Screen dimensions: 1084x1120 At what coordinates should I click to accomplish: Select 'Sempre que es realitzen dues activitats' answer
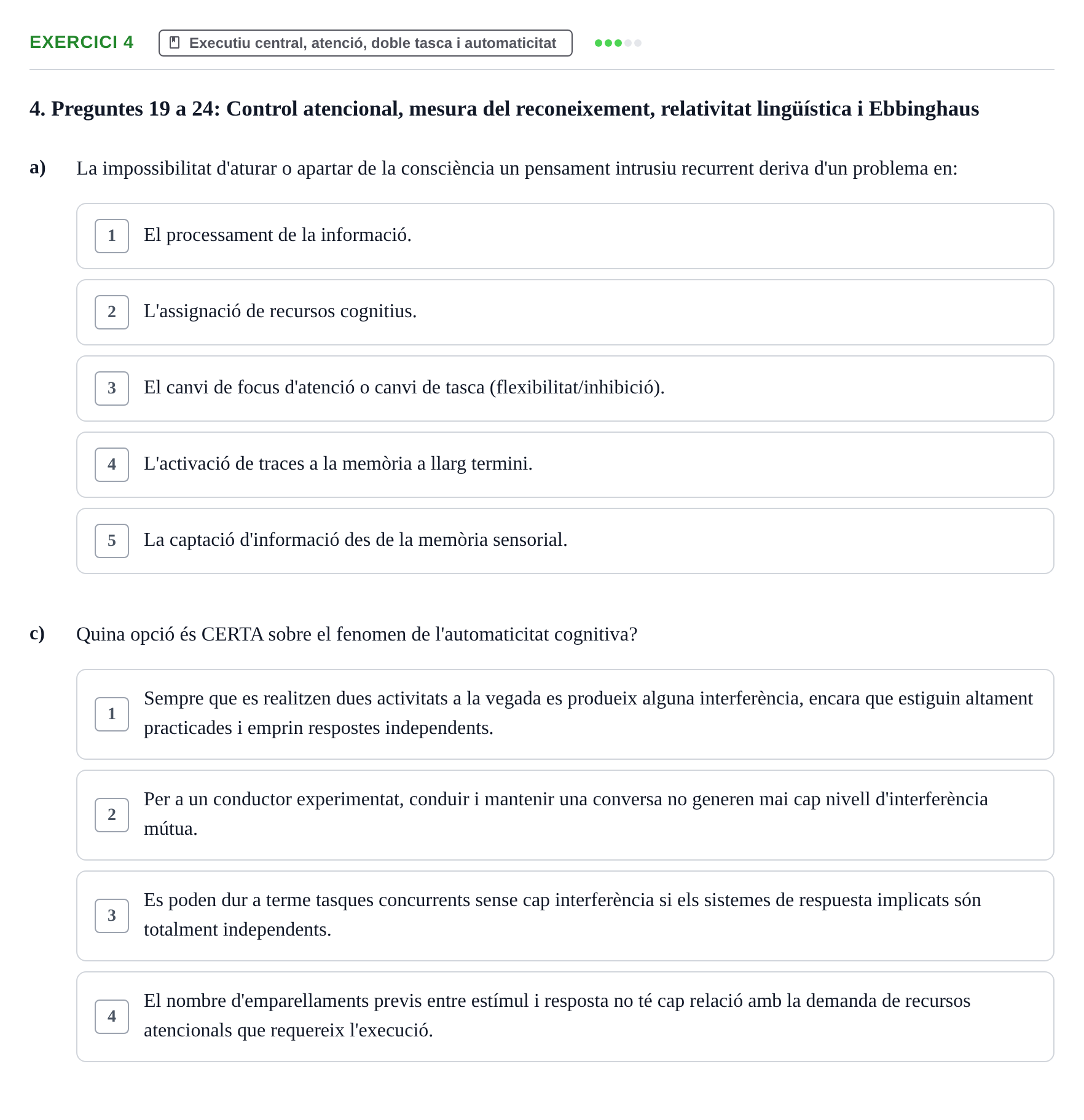[x=565, y=714]
